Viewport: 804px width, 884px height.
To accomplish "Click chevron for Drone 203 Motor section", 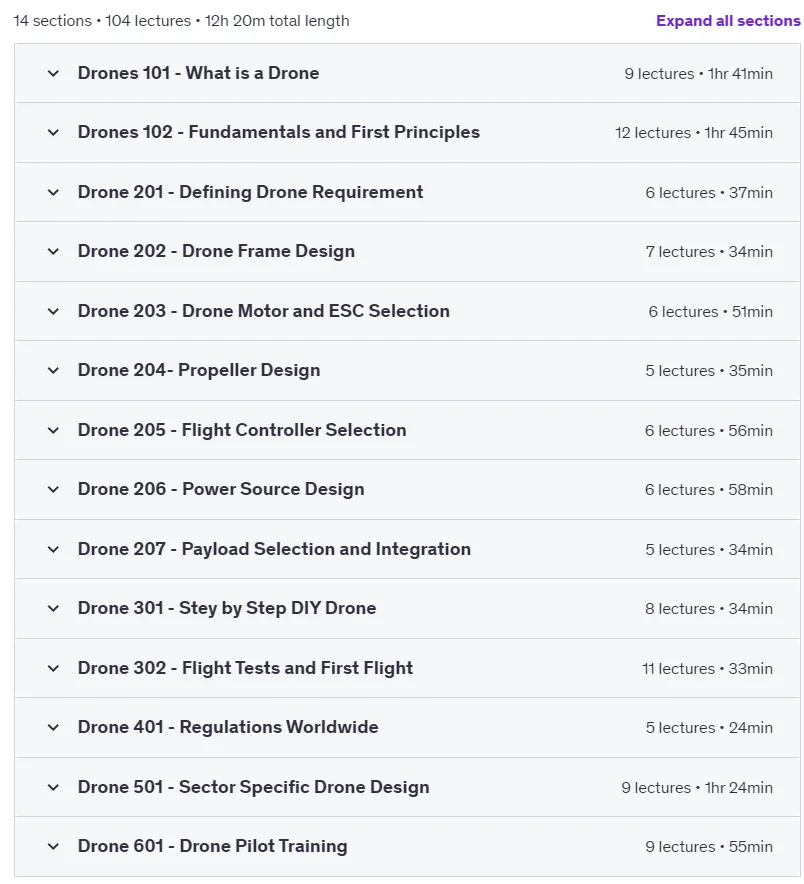I will 53,311.
